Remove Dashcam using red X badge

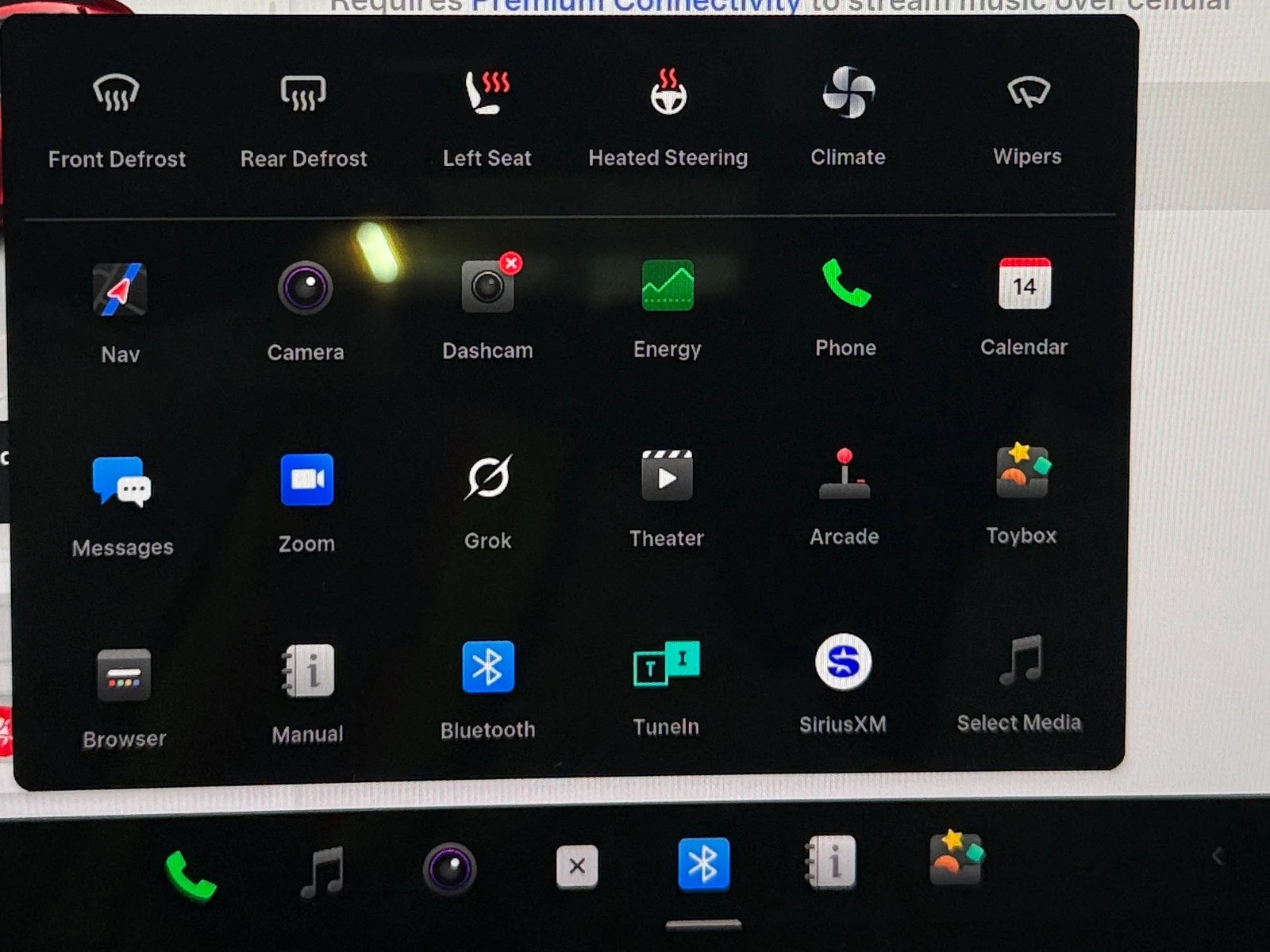(511, 263)
